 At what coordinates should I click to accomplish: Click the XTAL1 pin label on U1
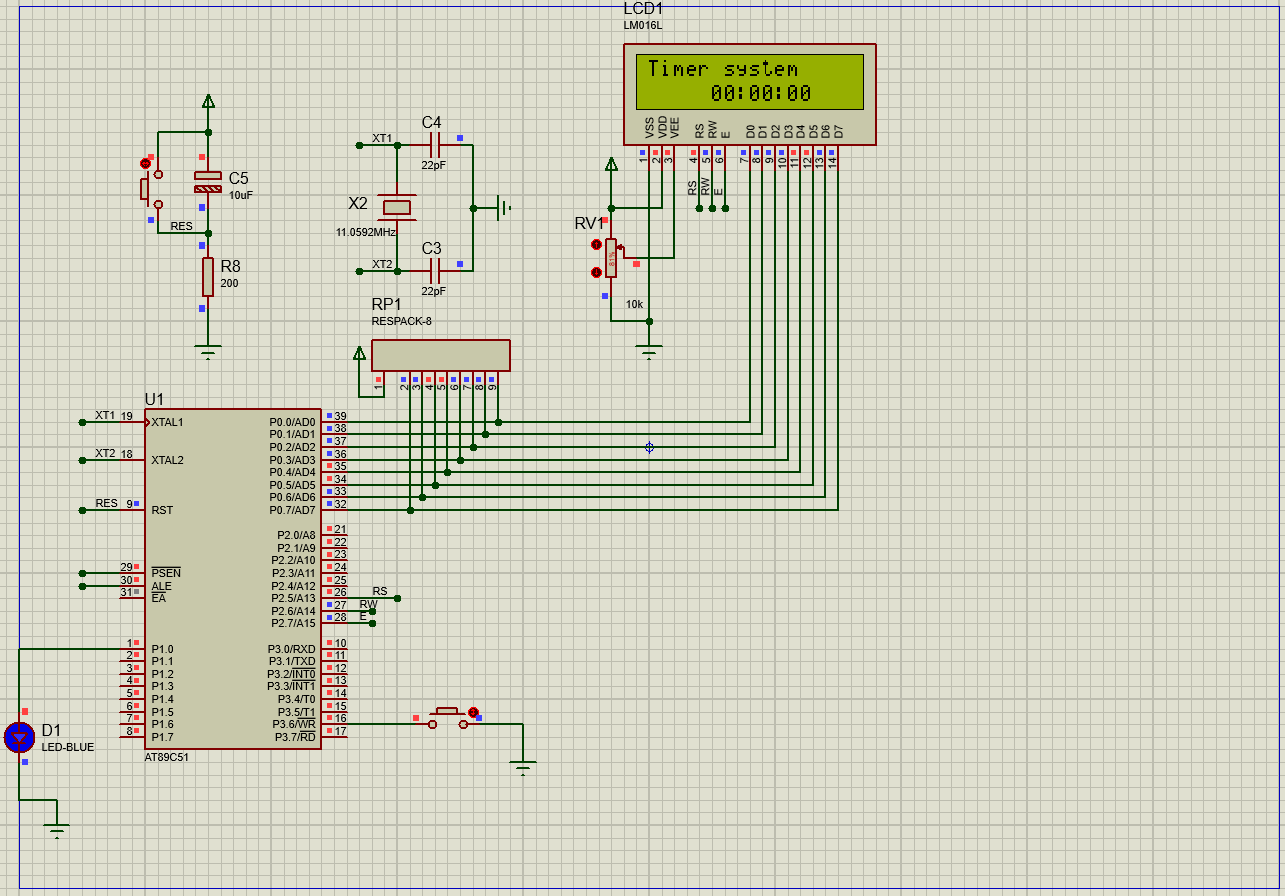pyautogui.click(x=167, y=422)
